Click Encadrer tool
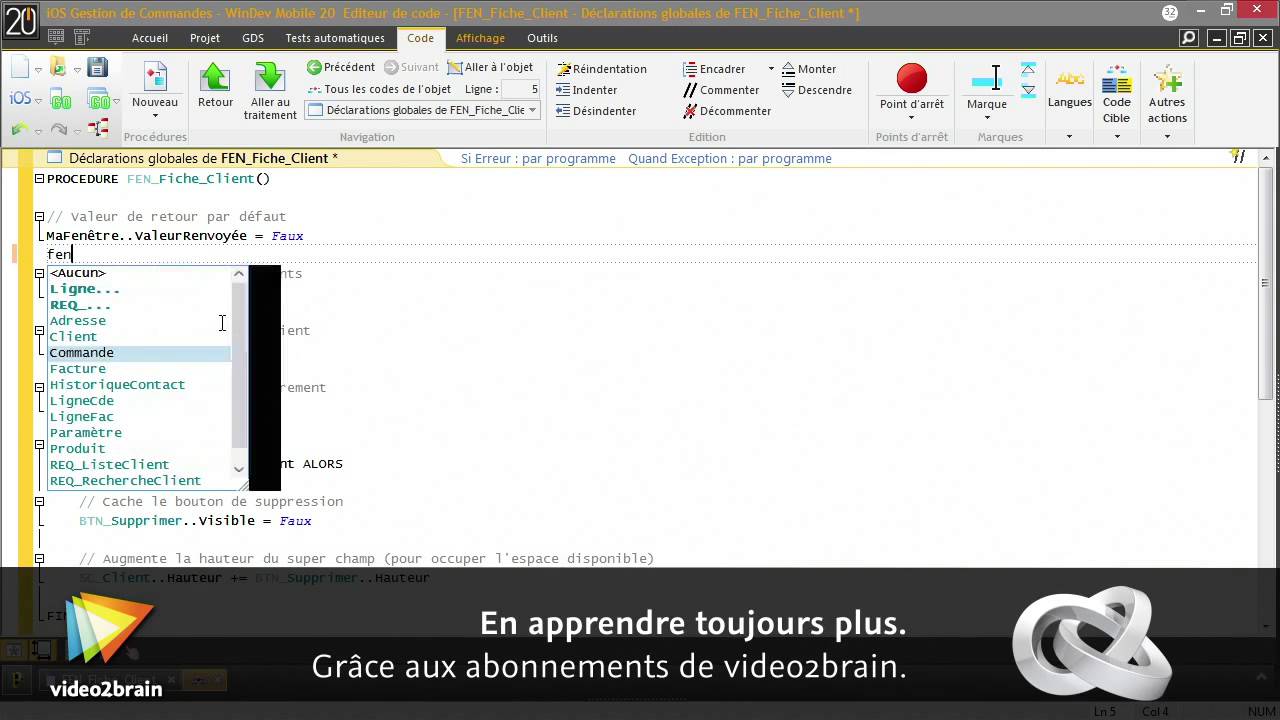 (x=715, y=69)
